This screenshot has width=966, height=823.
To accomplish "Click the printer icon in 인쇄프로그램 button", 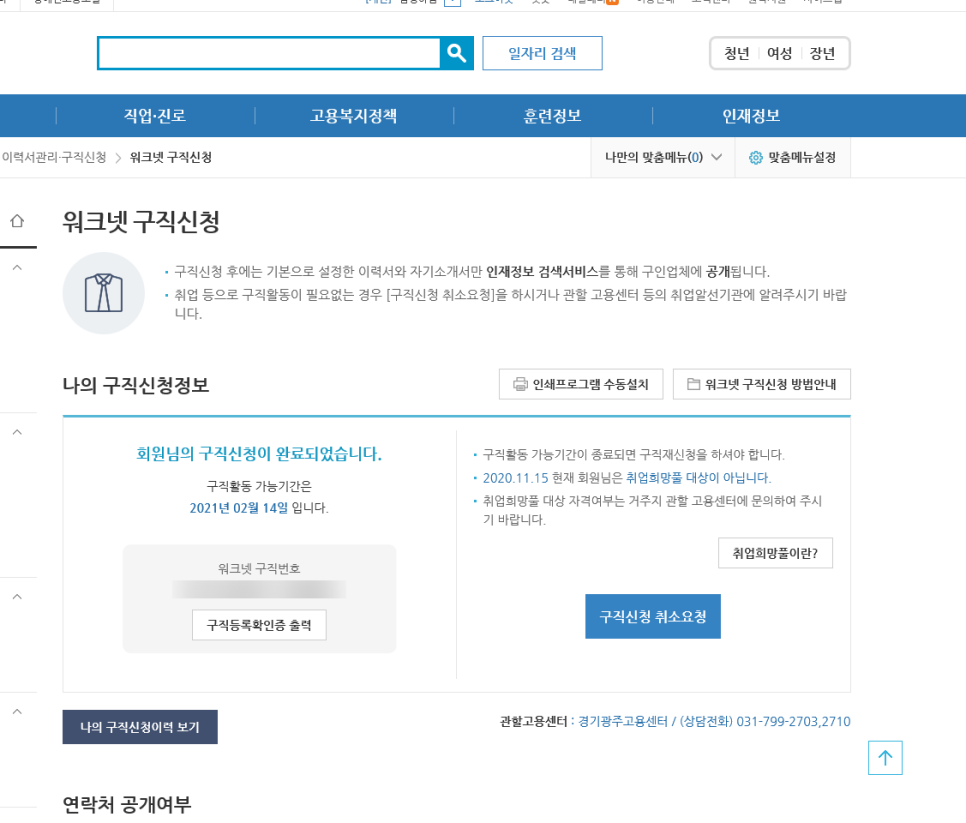I will pos(521,384).
